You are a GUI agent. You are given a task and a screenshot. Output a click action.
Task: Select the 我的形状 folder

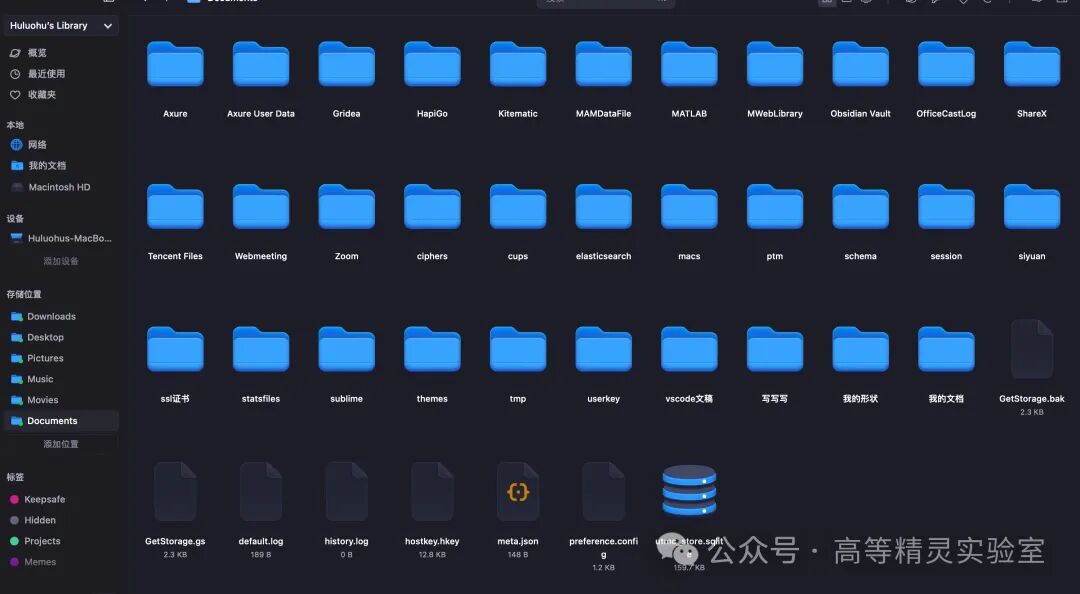[860, 349]
